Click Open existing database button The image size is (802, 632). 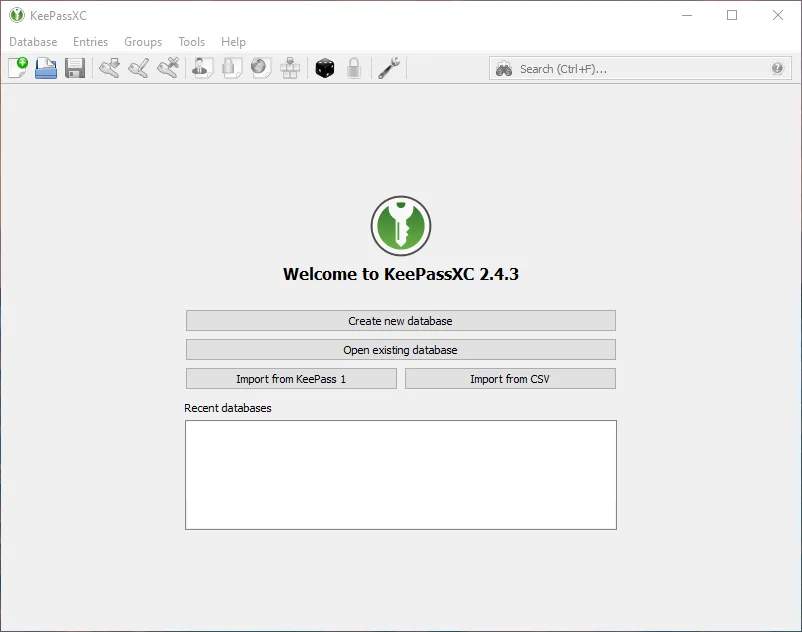point(400,350)
